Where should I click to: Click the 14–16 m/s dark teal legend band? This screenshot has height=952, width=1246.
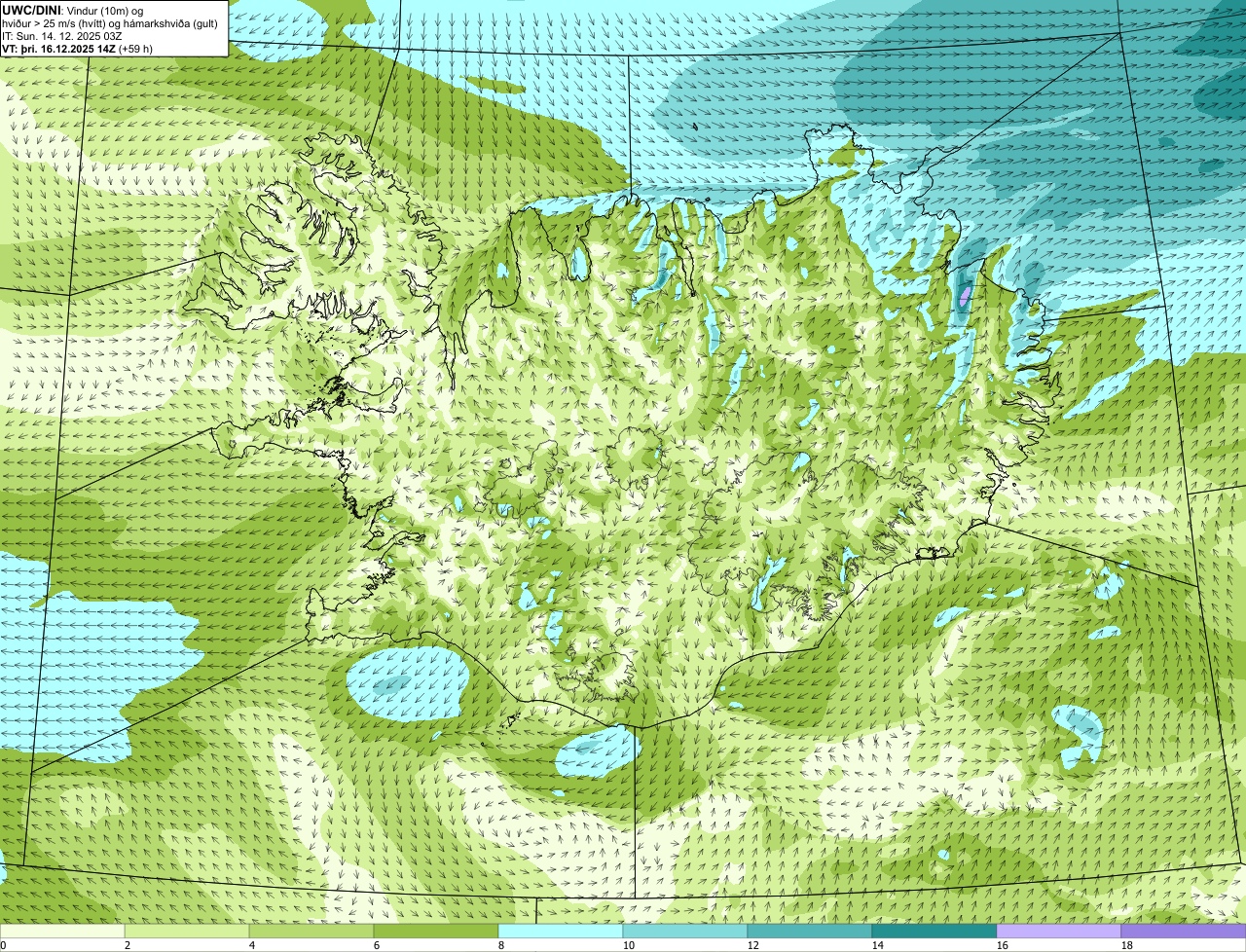[934, 931]
